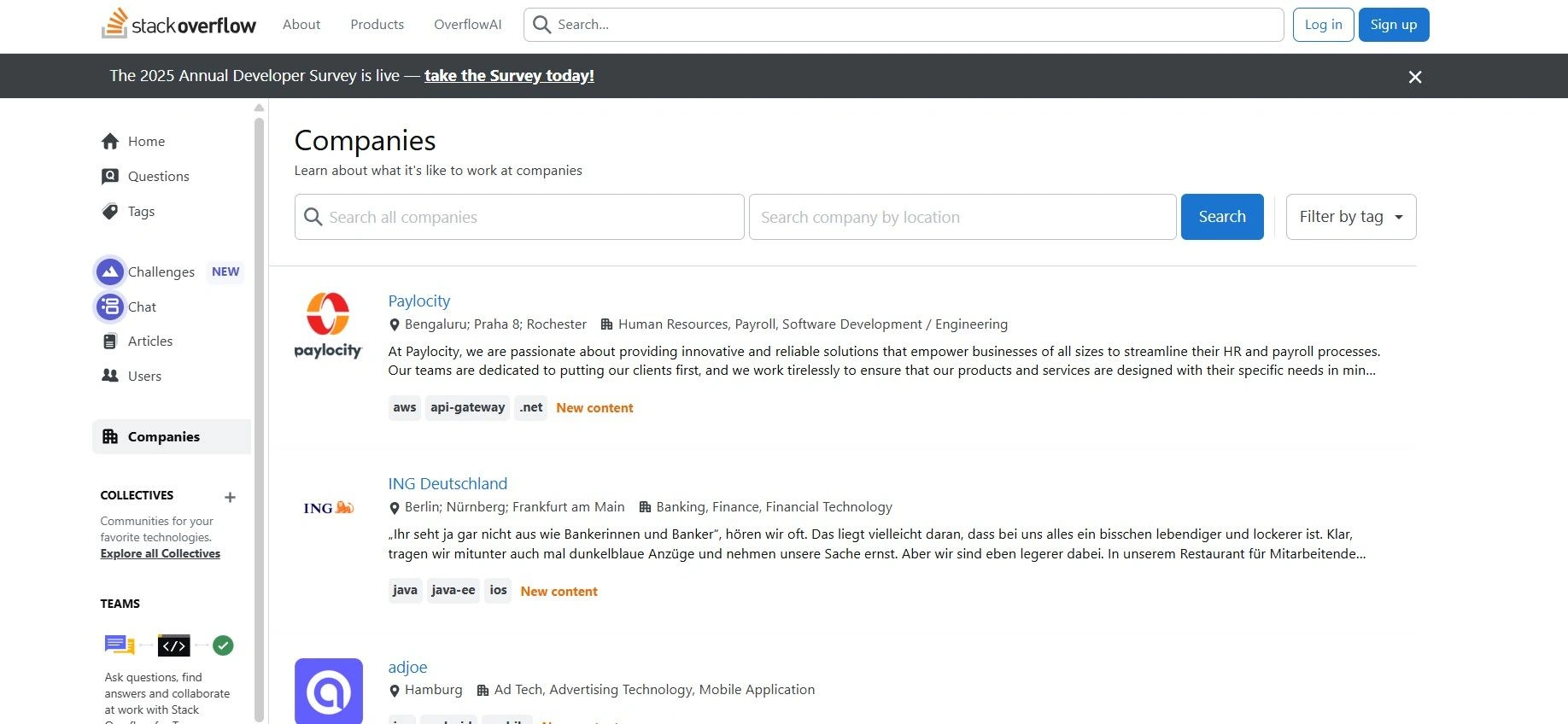This screenshot has height=724, width=1568.
Task: Click the Articles sidebar icon
Action: (109, 341)
